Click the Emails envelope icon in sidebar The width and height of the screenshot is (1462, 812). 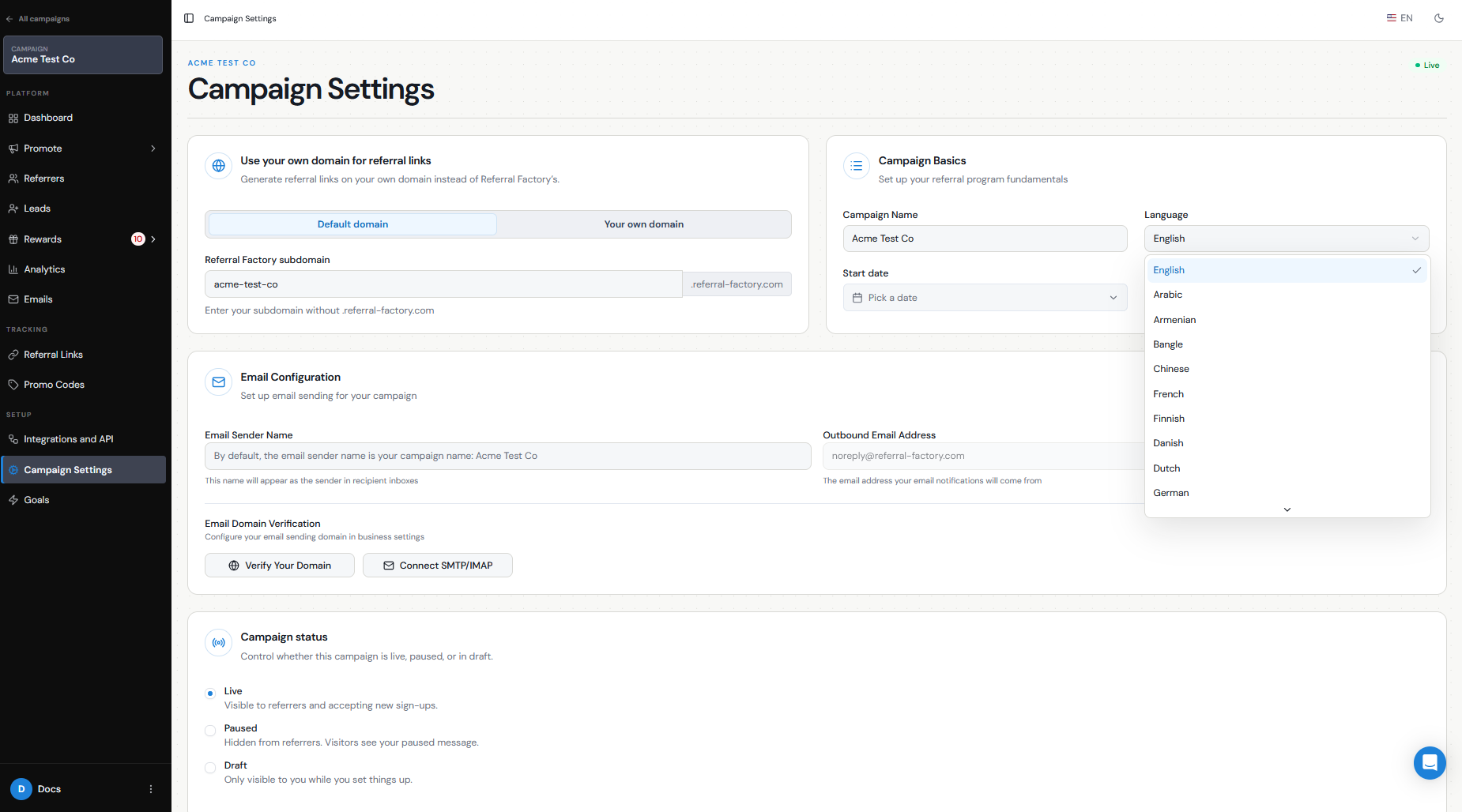(x=13, y=299)
